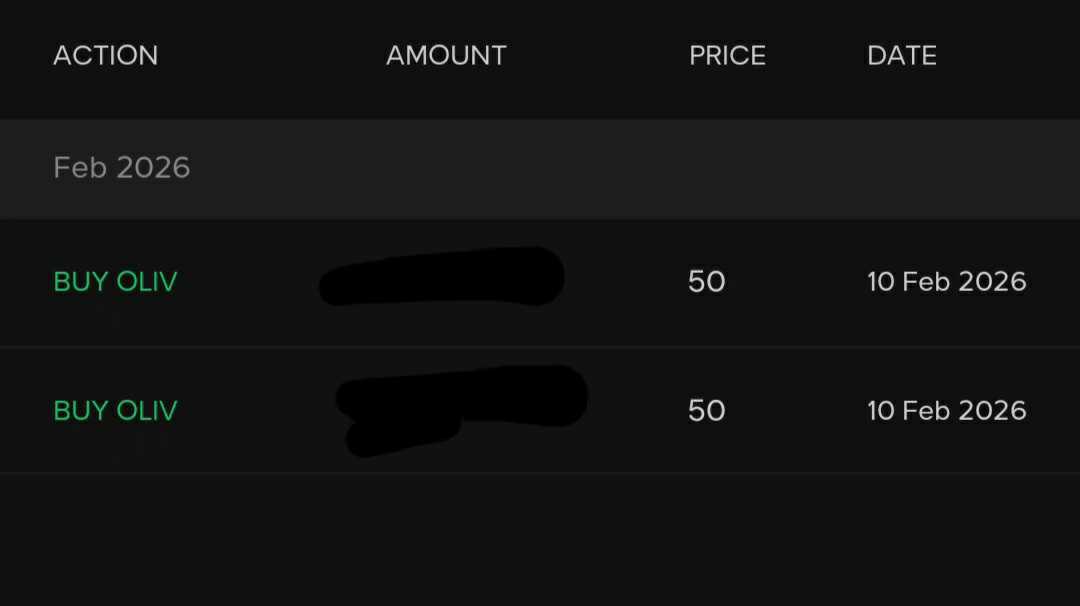The width and height of the screenshot is (1080, 606).
Task: Click blank right end of Feb 2026 band
Action: 900,168
